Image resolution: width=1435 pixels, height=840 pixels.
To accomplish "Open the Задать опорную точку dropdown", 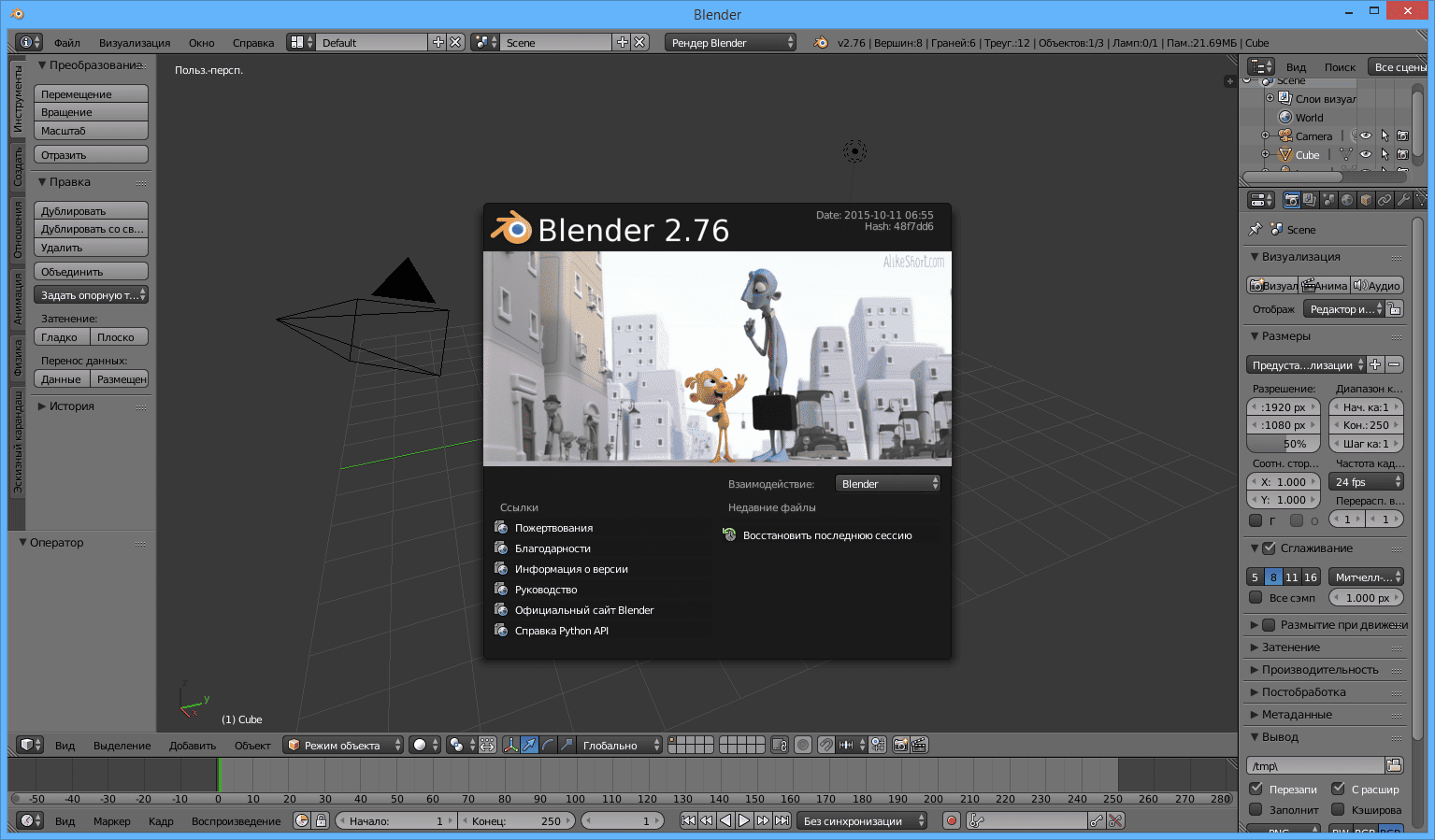I will pos(91,294).
